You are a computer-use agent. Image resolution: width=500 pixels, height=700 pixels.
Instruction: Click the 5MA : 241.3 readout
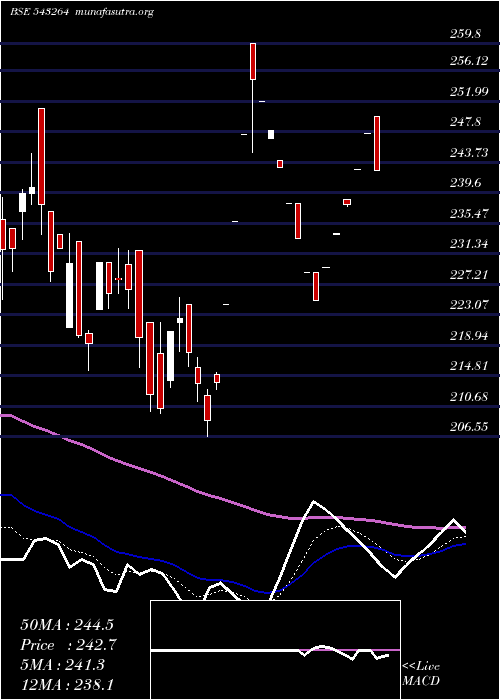[x=62, y=665]
